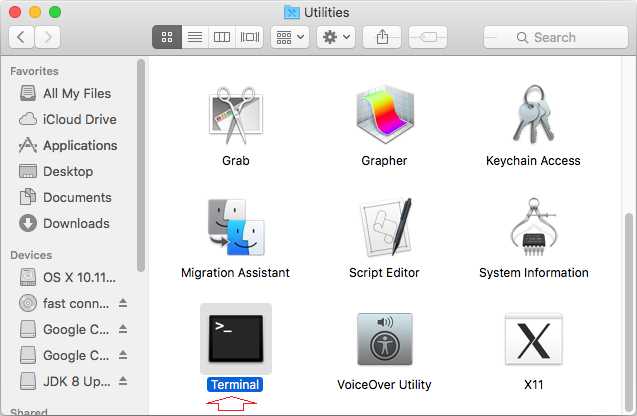The height and width of the screenshot is (416, 637).
Task: Switch to Cover Flow view
Action: pyautogui.click(x=249, y=37)
